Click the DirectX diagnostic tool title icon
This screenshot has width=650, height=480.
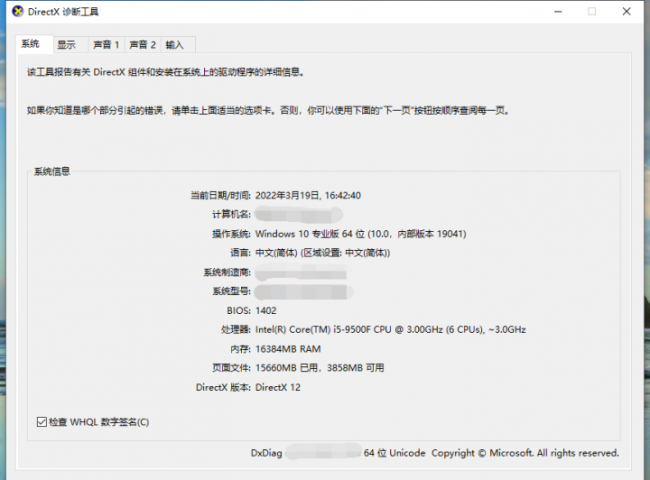pos(18,11)
